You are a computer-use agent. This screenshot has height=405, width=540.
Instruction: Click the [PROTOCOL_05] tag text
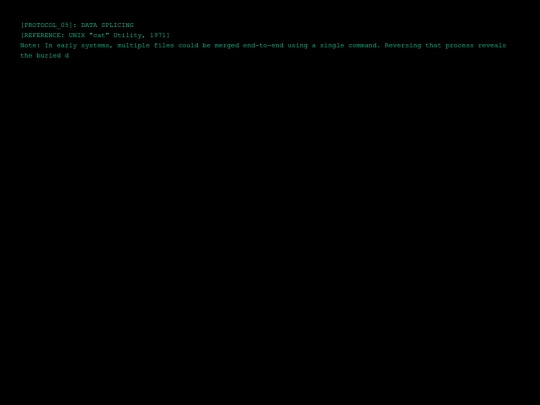(46, 25)
